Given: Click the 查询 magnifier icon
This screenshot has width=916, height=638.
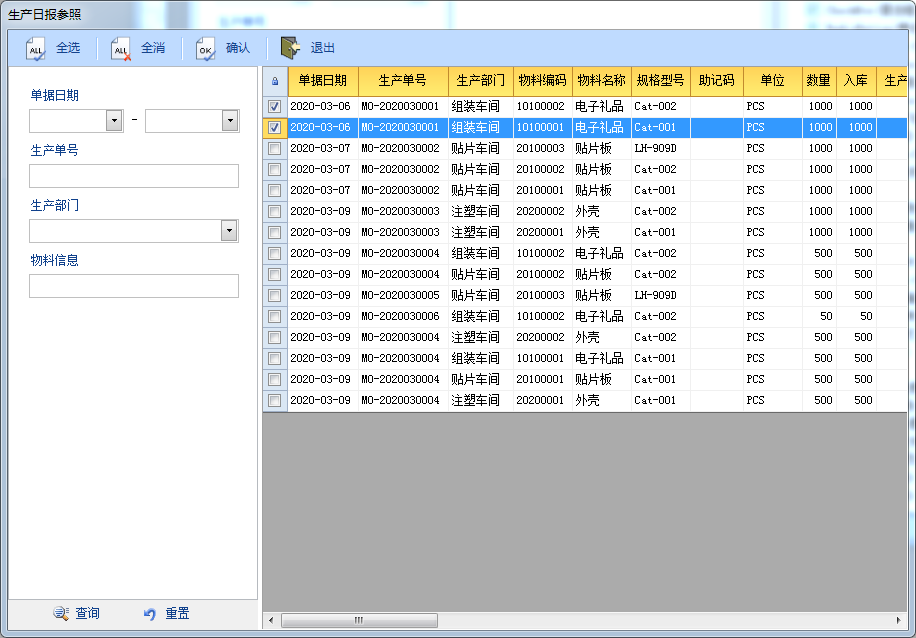Looking at the screenshot, I should 61,613.
